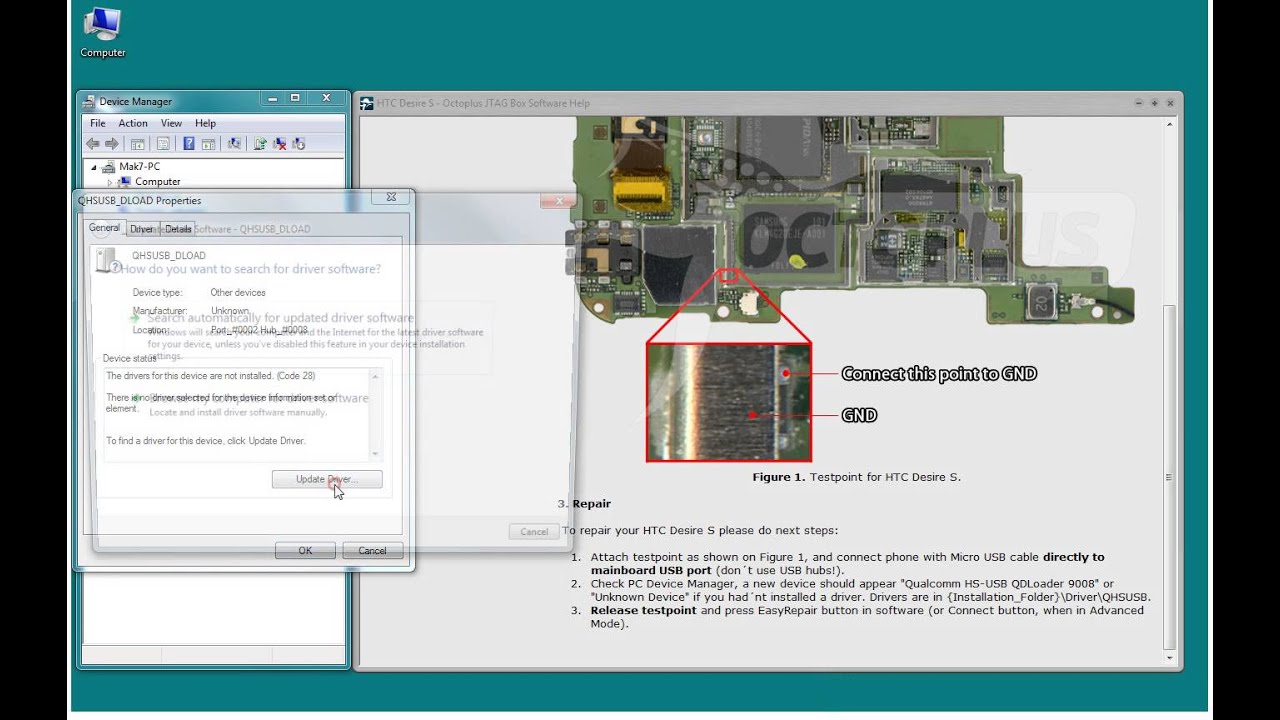Viewport: 1280px width, 720px height.
Task: Collapse the Mak7-PC tree node
Action: coord(95,167)
